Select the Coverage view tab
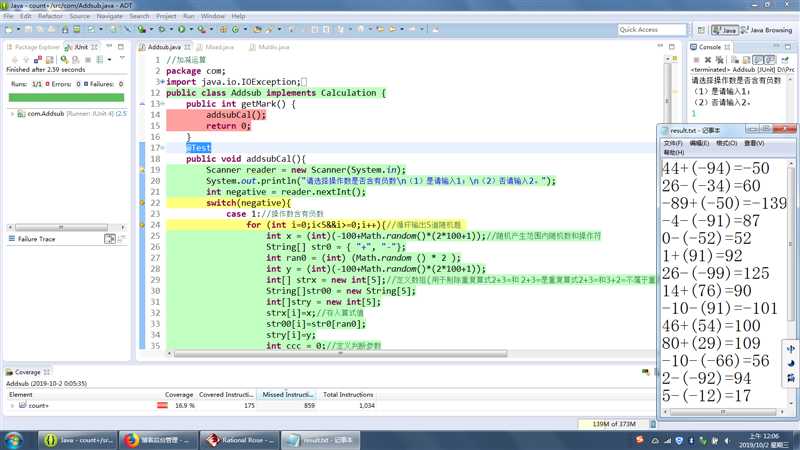Image resolution: width=800 pixels, height=450 pixels. tap(28, 372)
